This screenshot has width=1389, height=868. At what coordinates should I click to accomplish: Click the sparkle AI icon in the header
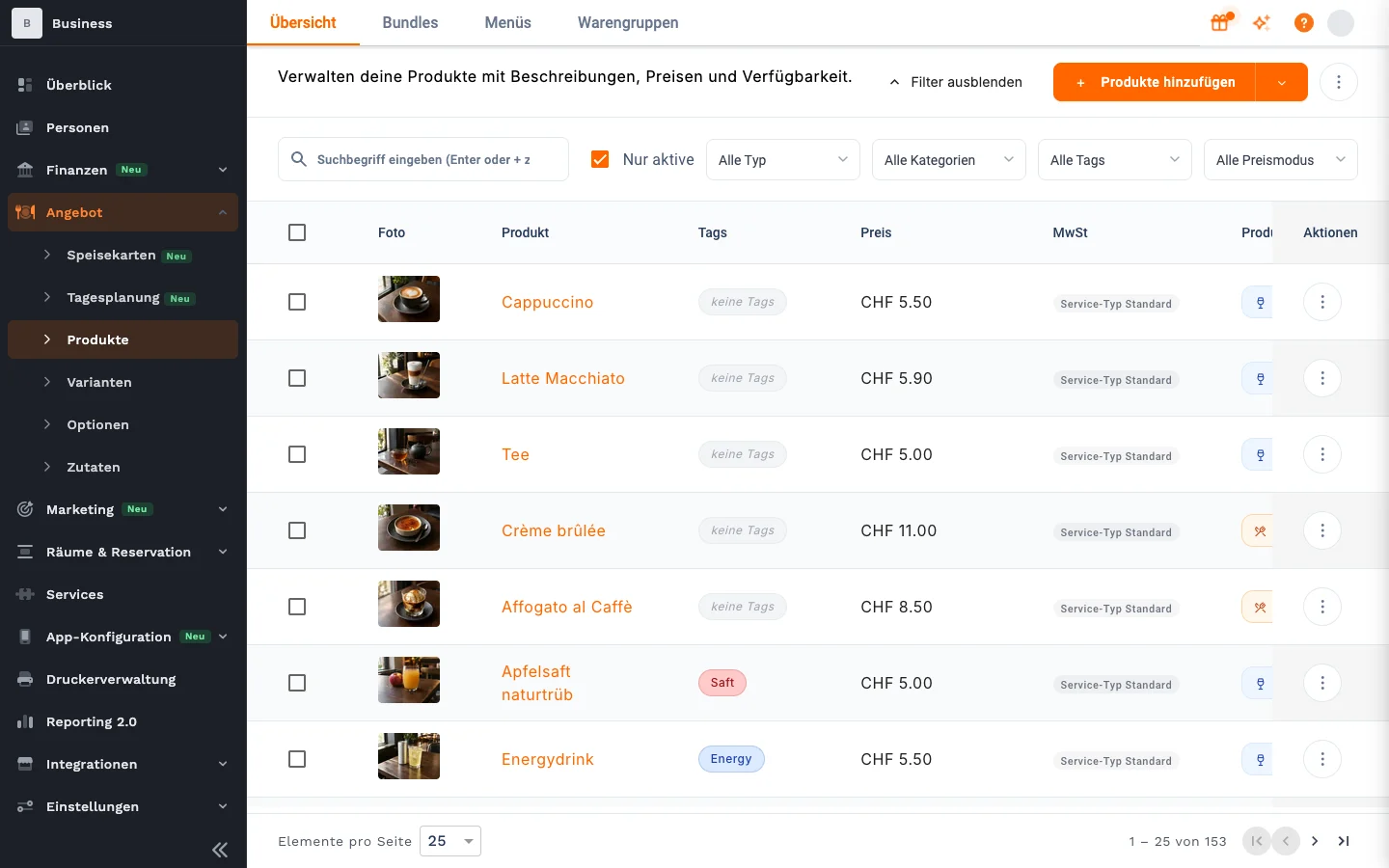(x=1262, y=22)
